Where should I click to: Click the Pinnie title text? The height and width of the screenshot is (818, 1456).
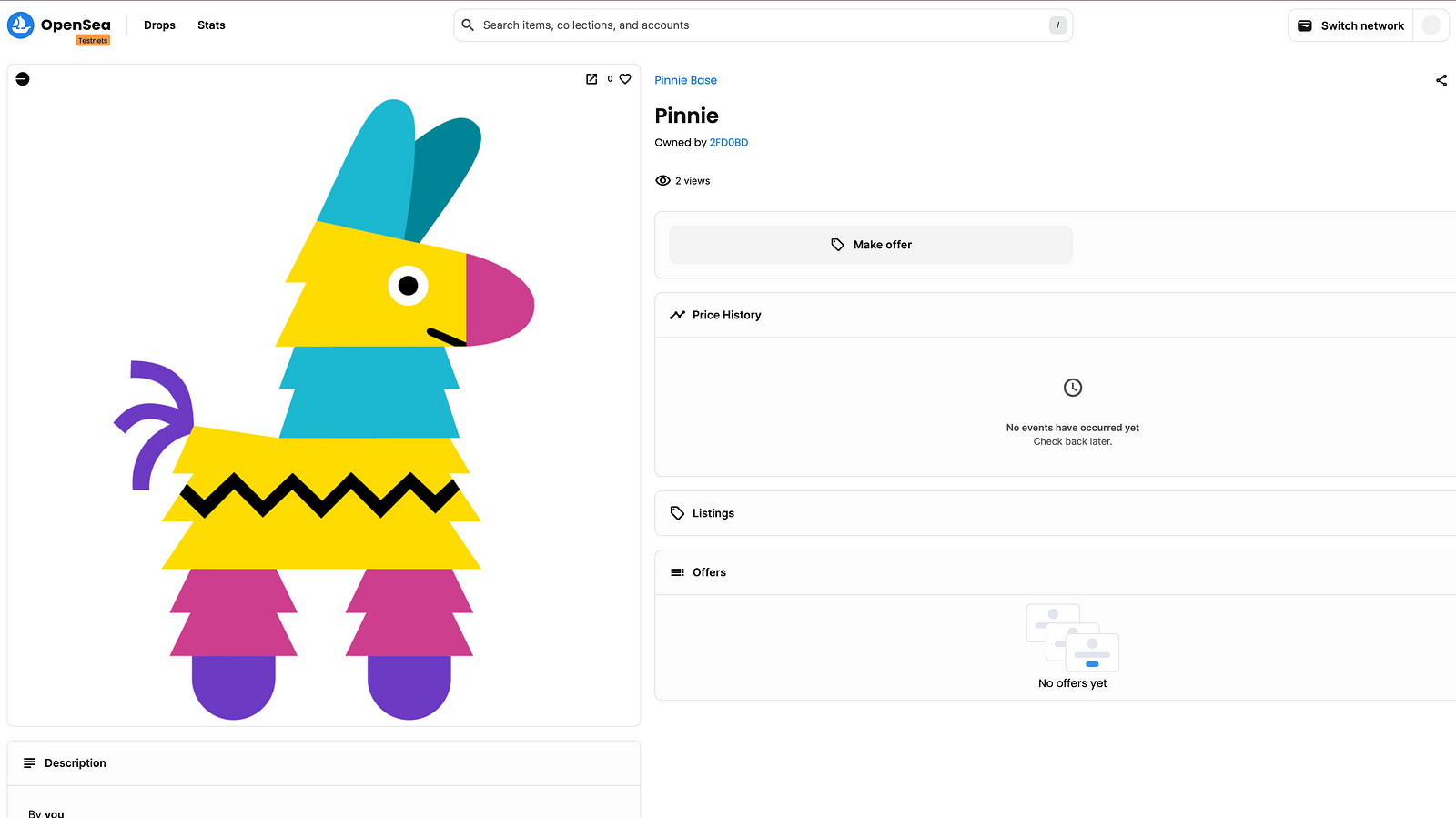686,116
